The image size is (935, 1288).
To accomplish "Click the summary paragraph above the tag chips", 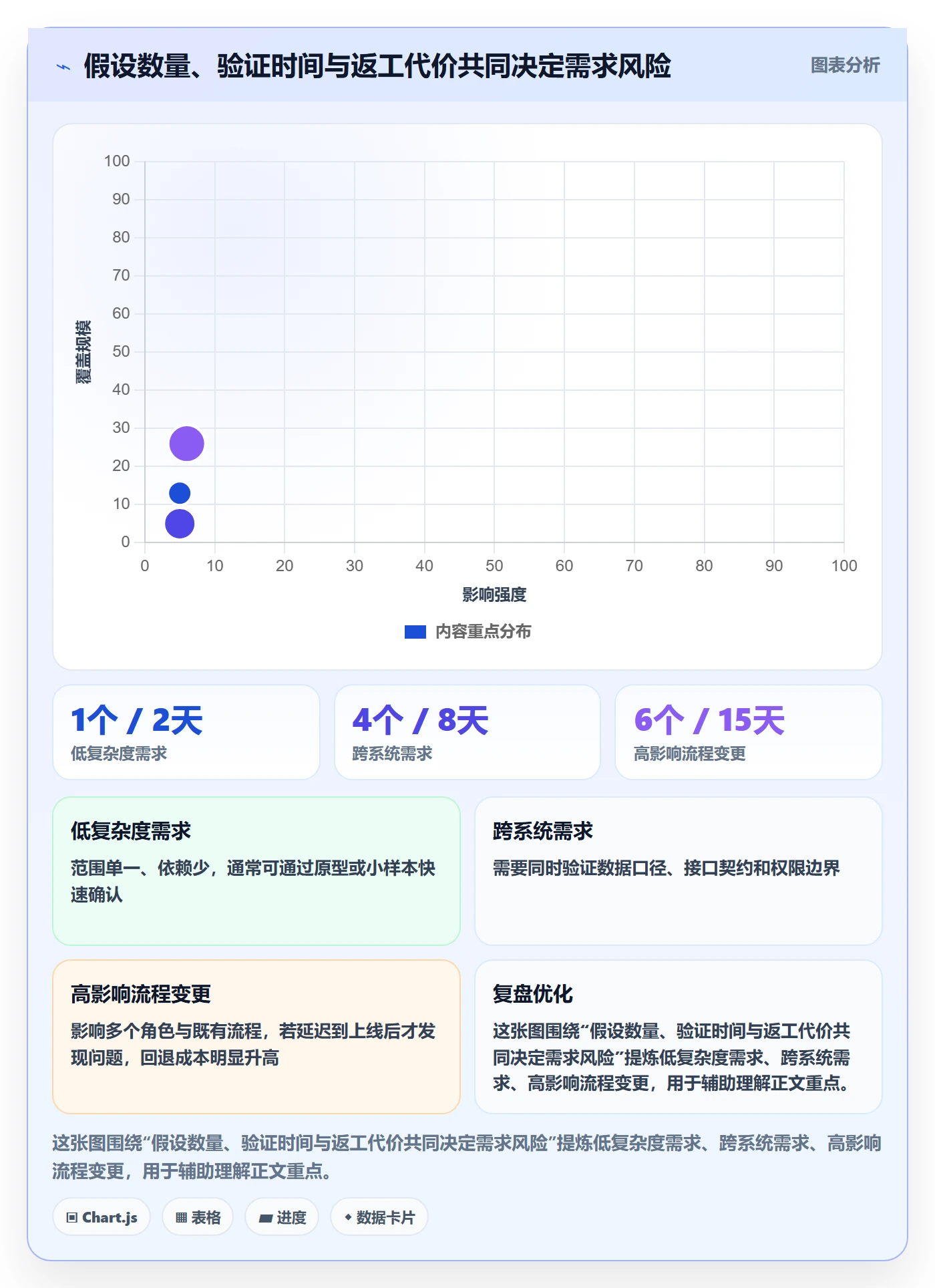I will pos(467,1157).
